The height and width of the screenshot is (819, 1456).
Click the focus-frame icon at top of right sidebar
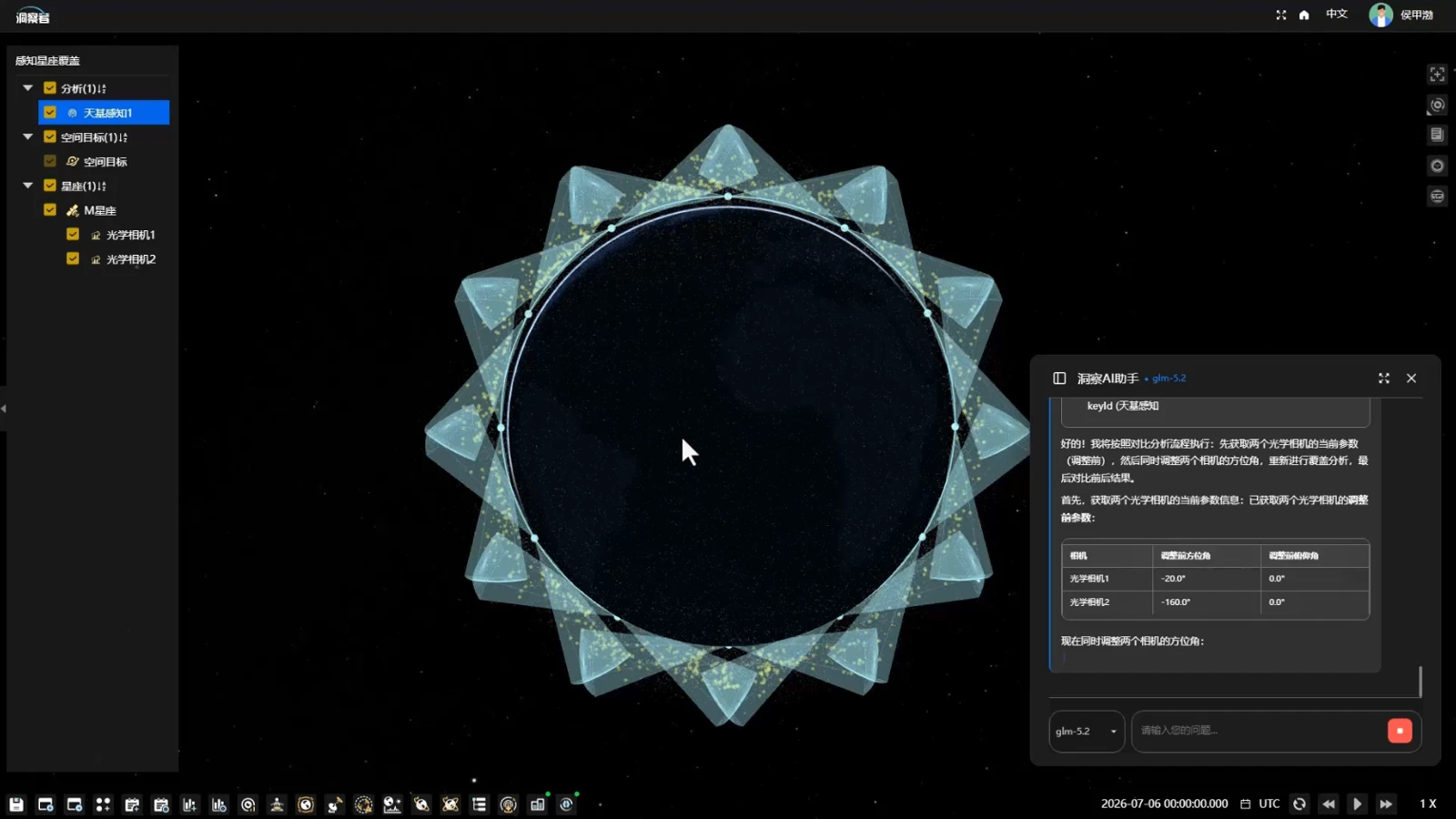point(1437,75)
